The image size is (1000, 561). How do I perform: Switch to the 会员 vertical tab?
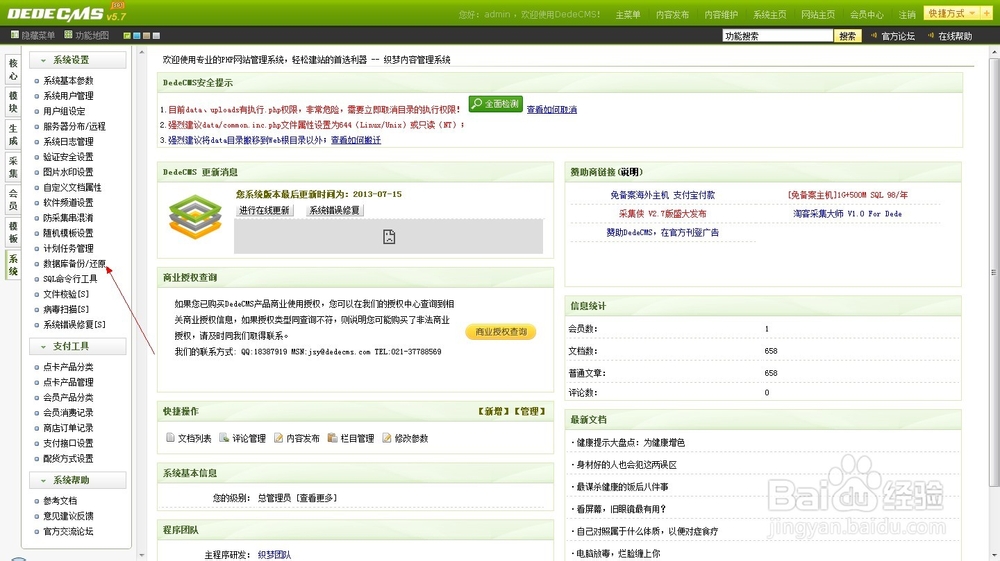coord(13,200)
